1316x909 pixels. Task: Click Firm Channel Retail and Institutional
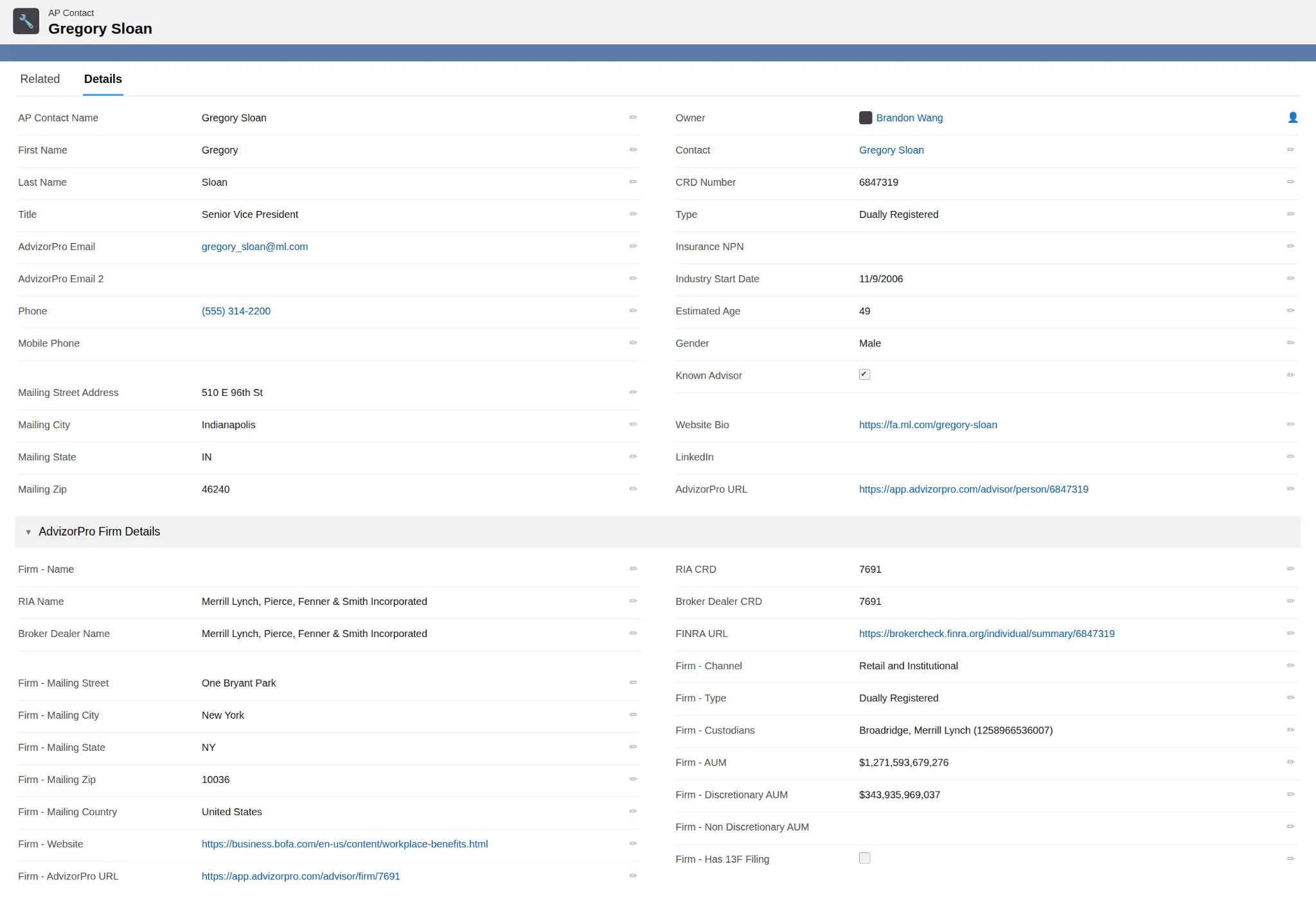coord(909,665)
